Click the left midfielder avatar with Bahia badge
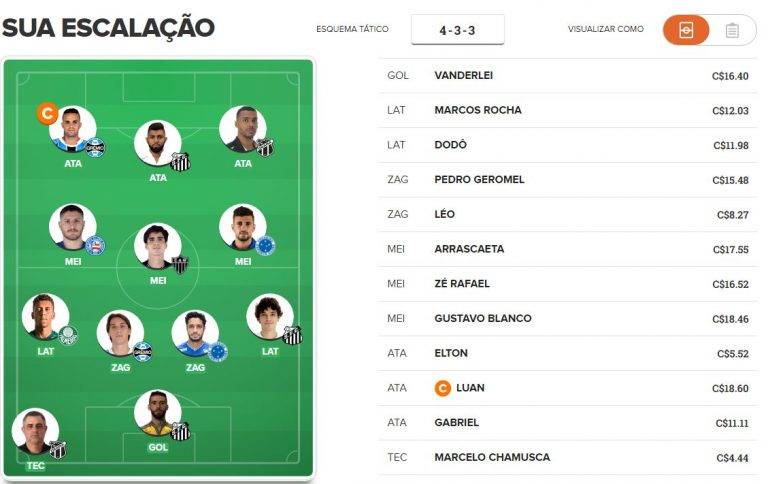The width and height of the screenshot is (768, 484). coord(73,228)
